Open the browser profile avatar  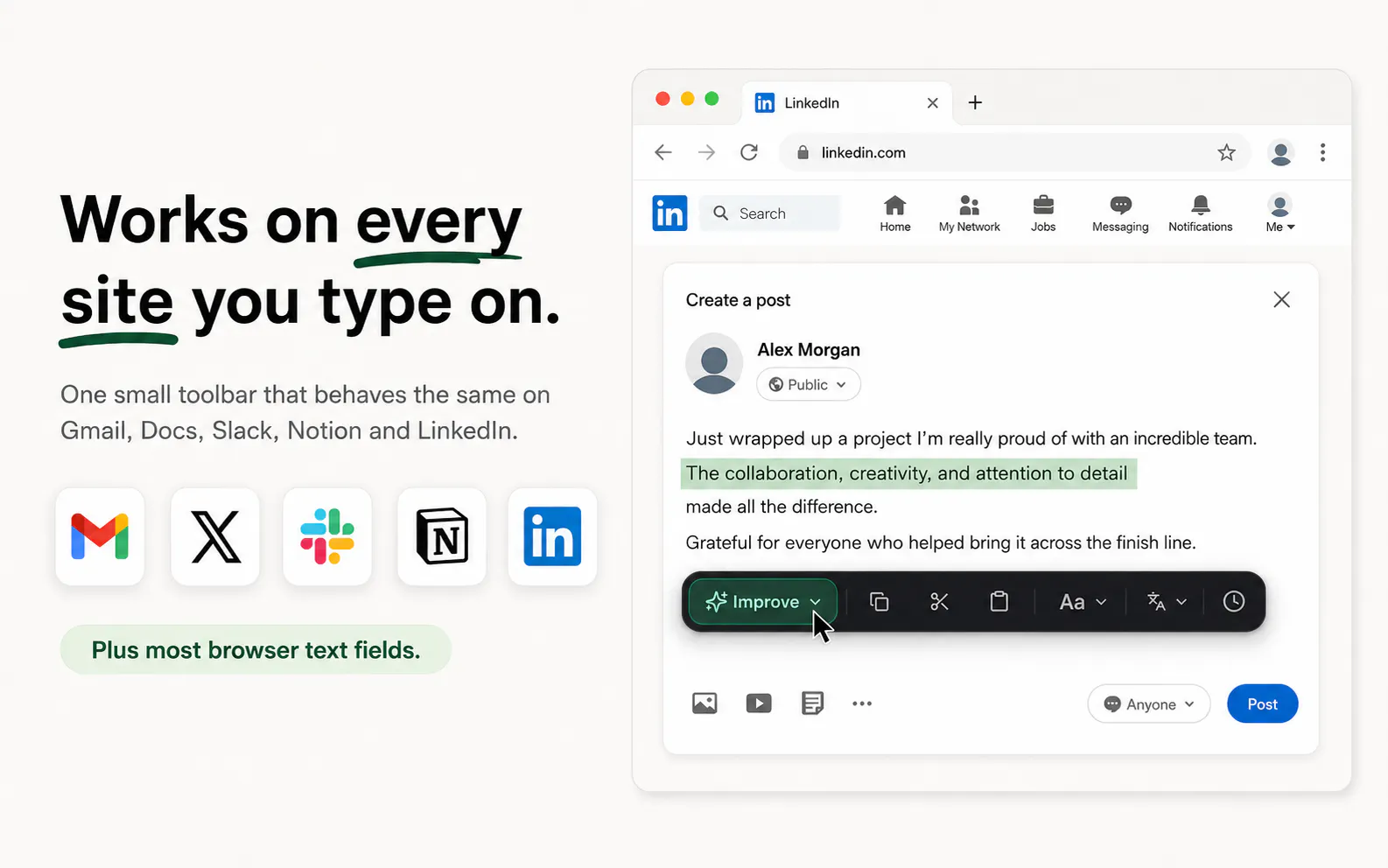coord(1280,153)
